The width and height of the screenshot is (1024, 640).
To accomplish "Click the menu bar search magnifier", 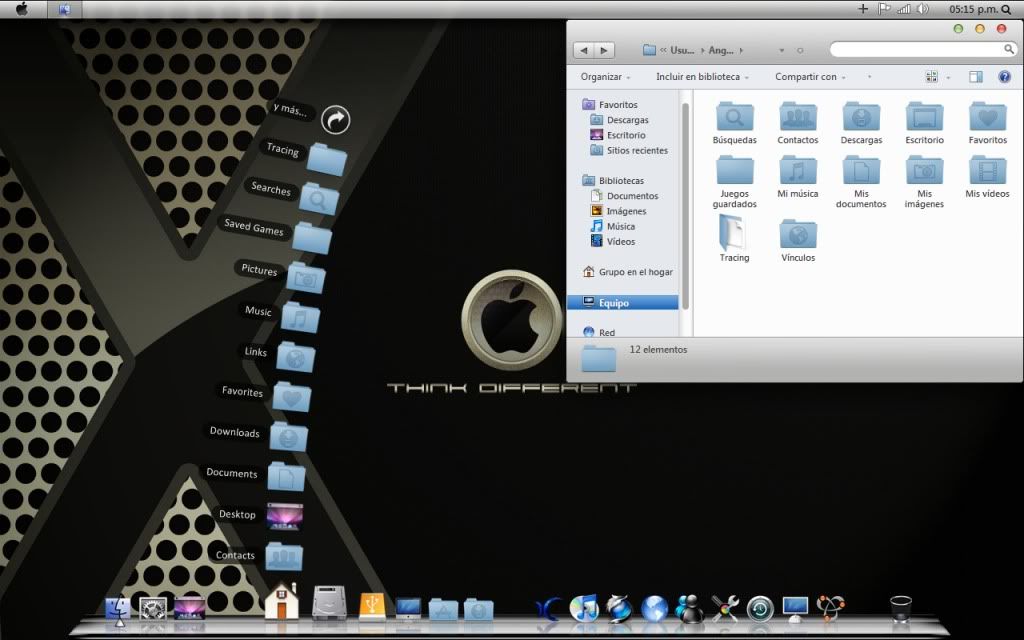I will tap(1006, 9).
